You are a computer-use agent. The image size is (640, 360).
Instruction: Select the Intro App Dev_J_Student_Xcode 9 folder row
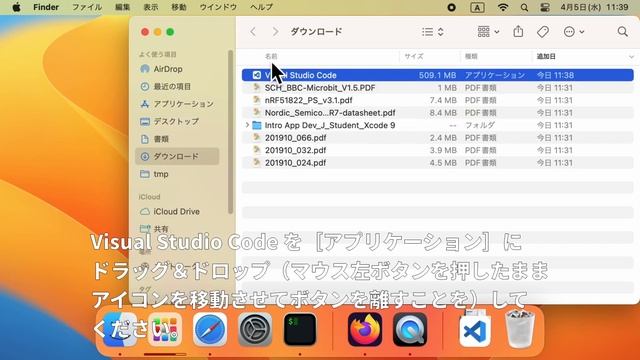point(438,125)
